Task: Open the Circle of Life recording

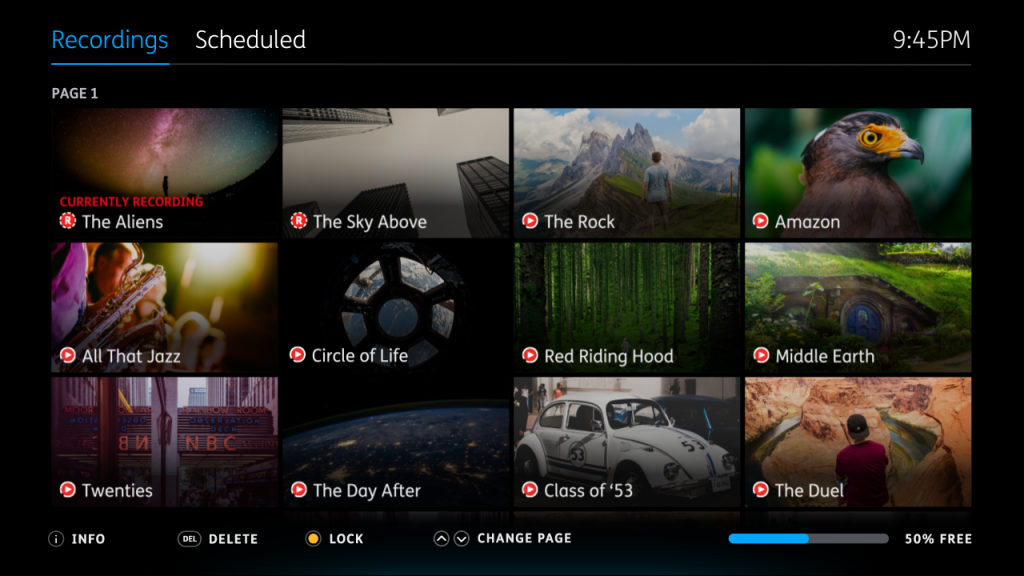Action: pyautogui.click(x=396, y=308)
